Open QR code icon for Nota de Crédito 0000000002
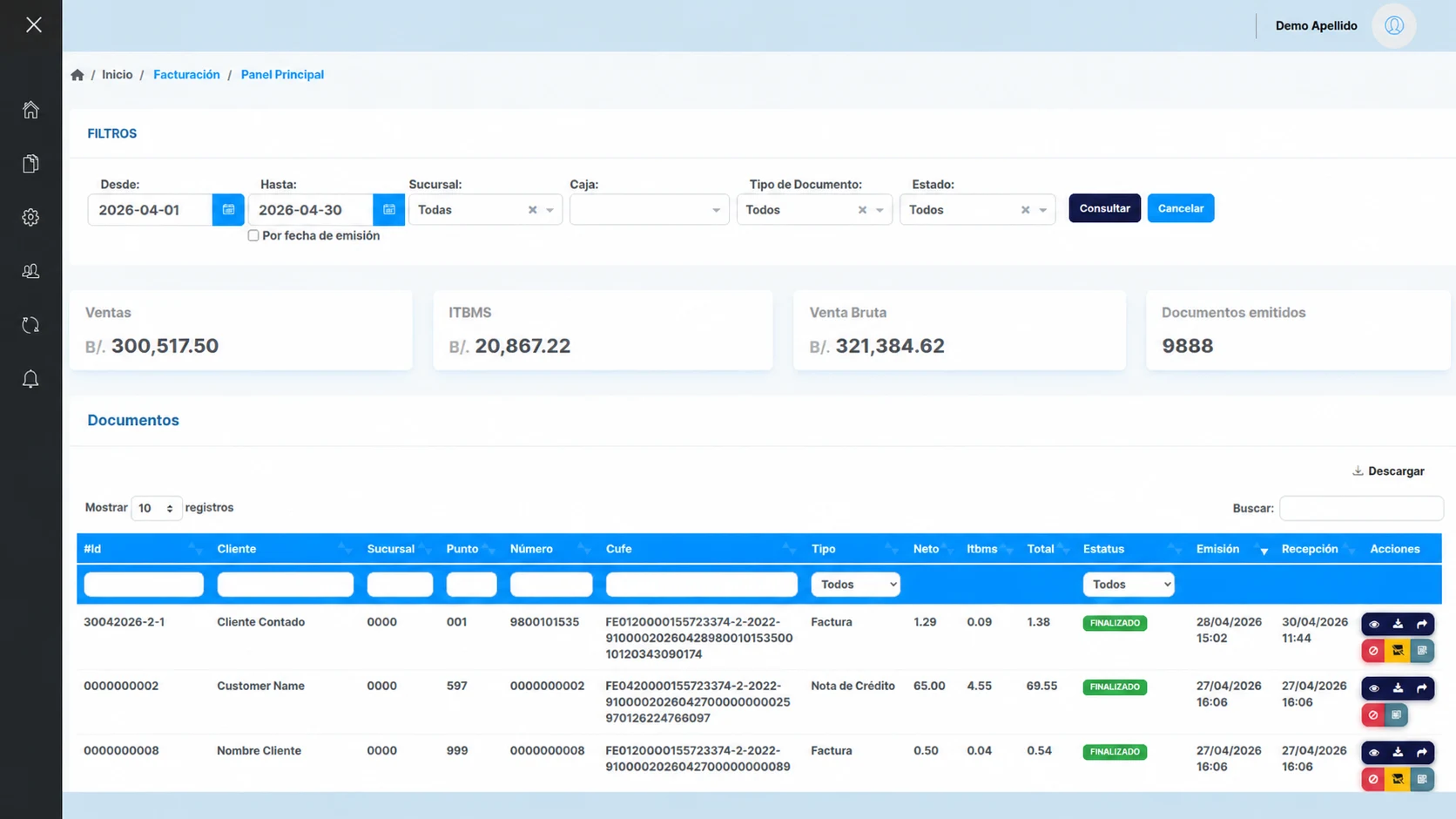 1397,715
